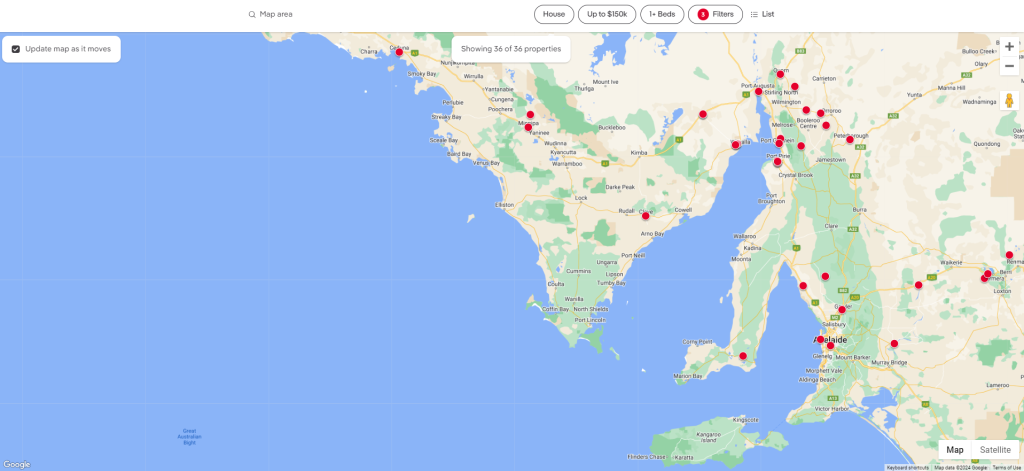Select the property marker near Waikerie
The image size is (1024, 471).
pos(918,285)
